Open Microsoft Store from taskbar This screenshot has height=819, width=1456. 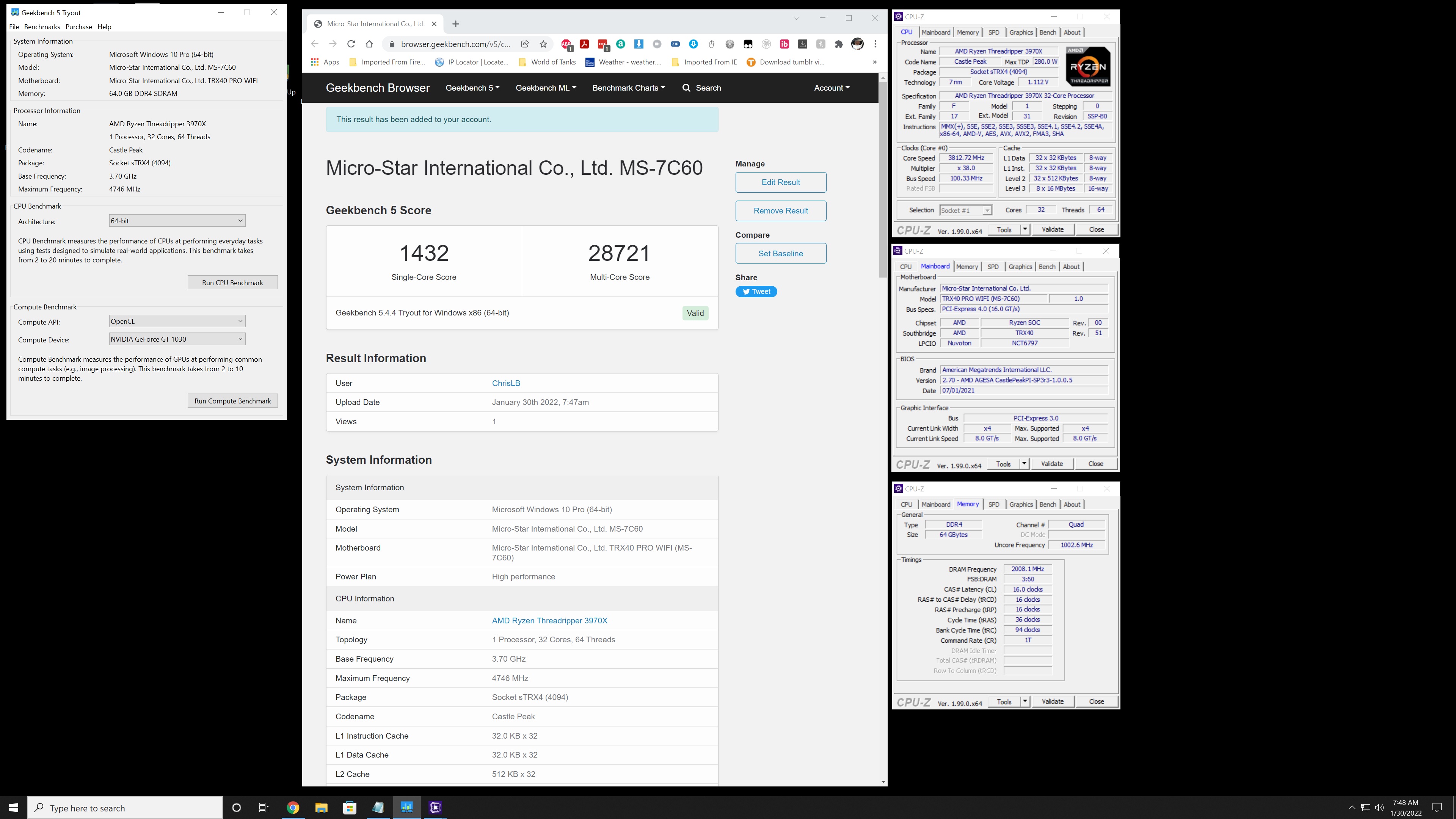pyautogui.click(x=350, y=808)
